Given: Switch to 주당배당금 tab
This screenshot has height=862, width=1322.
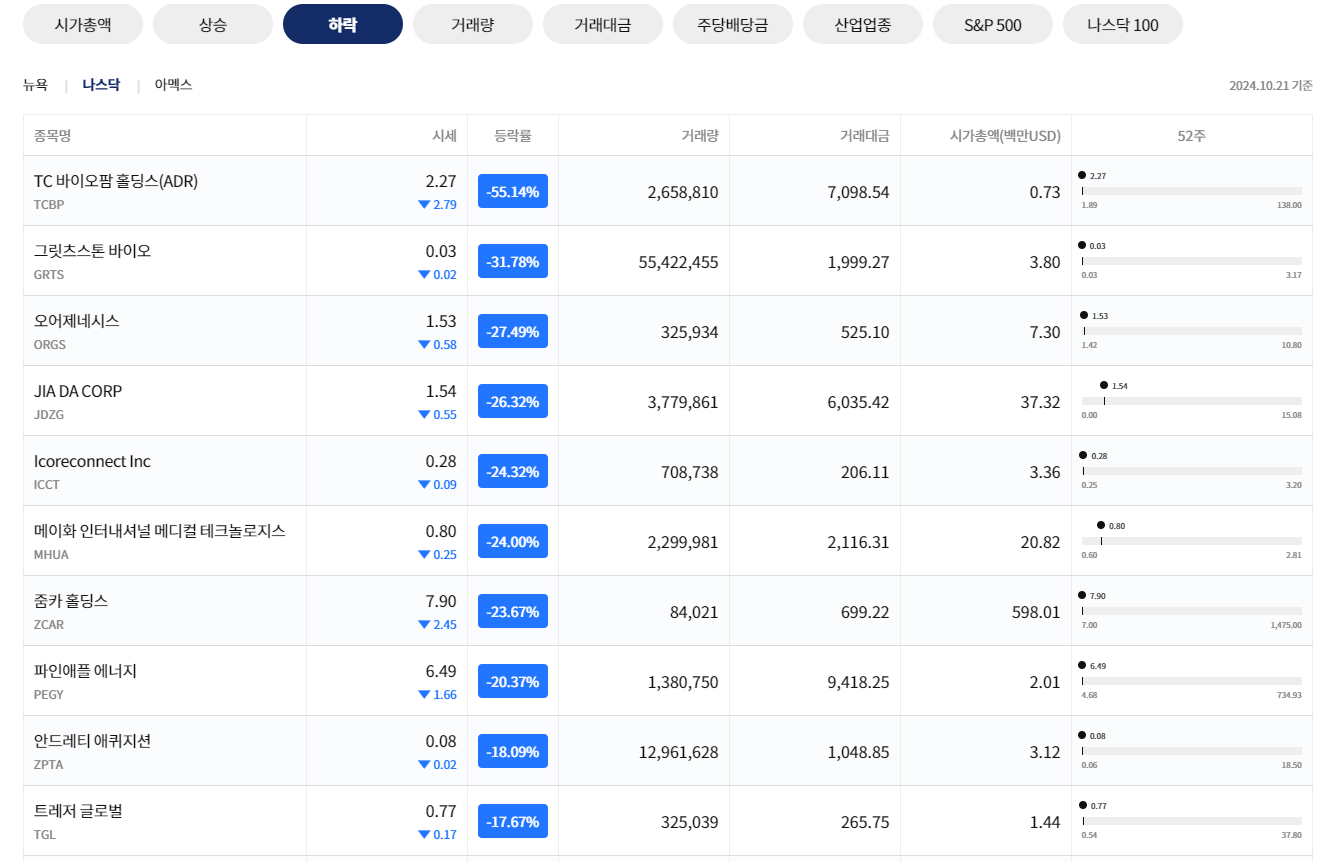Looking at the screenshot, I should [x=733, y=25].
